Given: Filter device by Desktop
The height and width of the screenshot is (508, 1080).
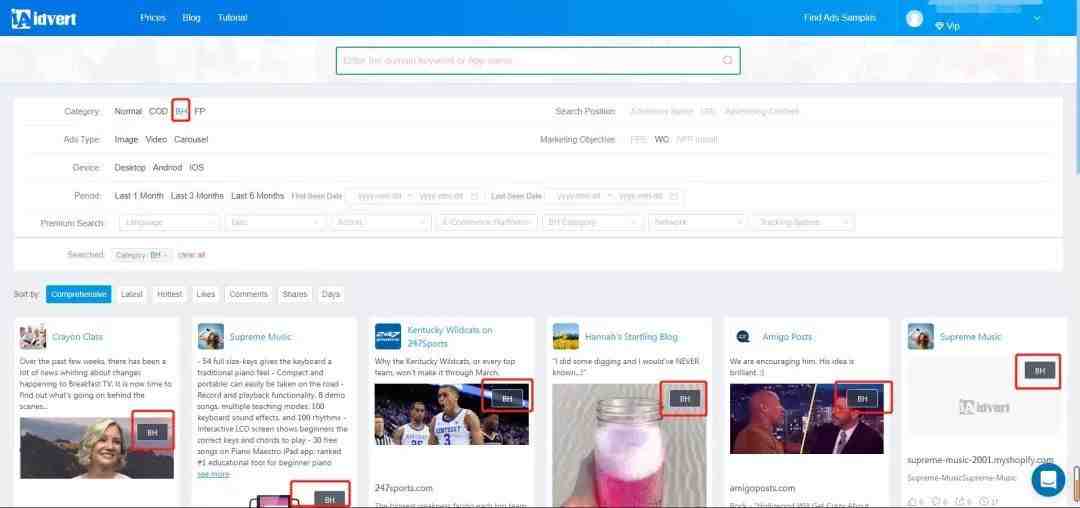Looking at the screenshot, I should click(x=130, y=167).
